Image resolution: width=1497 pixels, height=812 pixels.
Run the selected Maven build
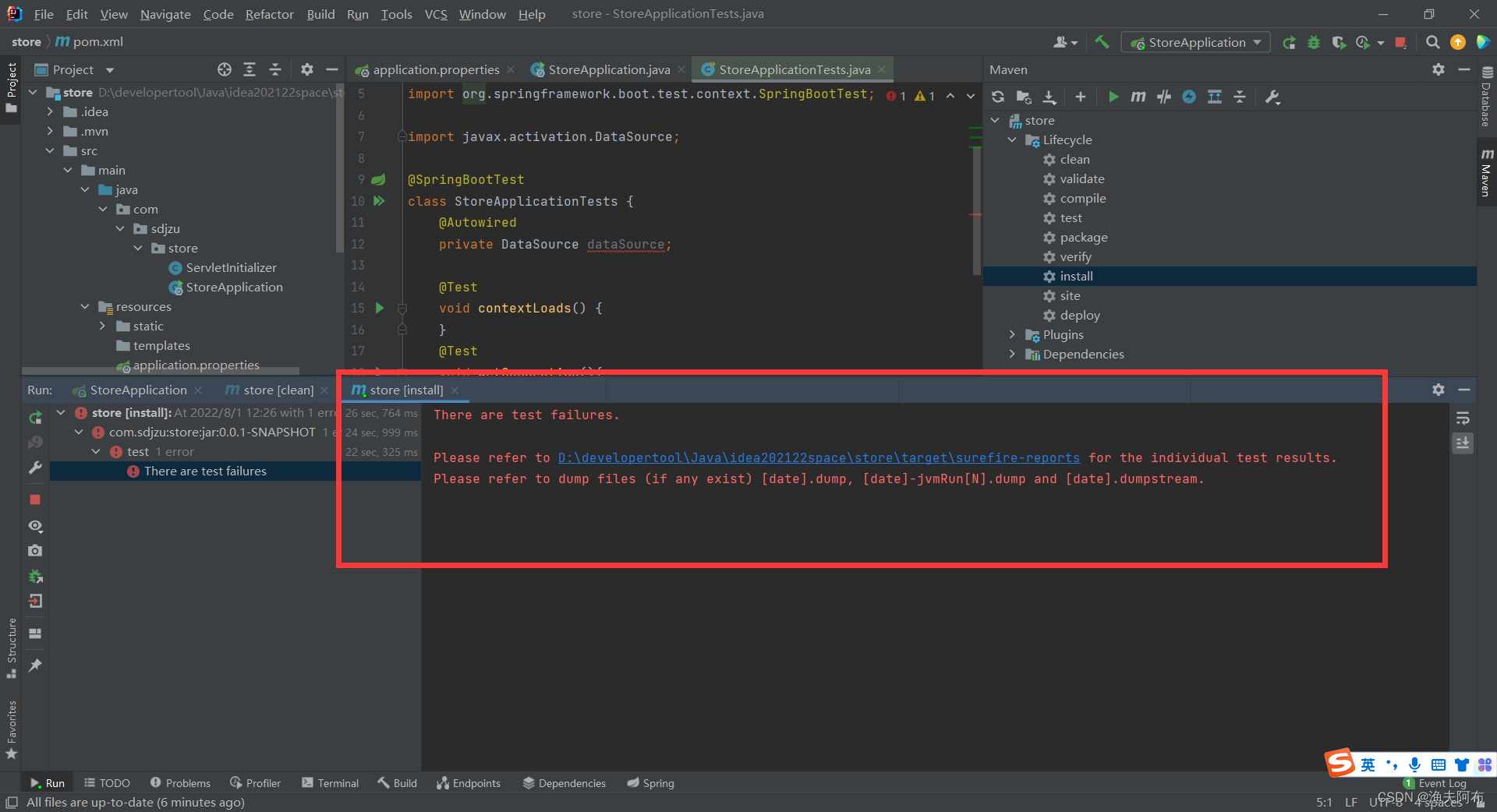1113,97
